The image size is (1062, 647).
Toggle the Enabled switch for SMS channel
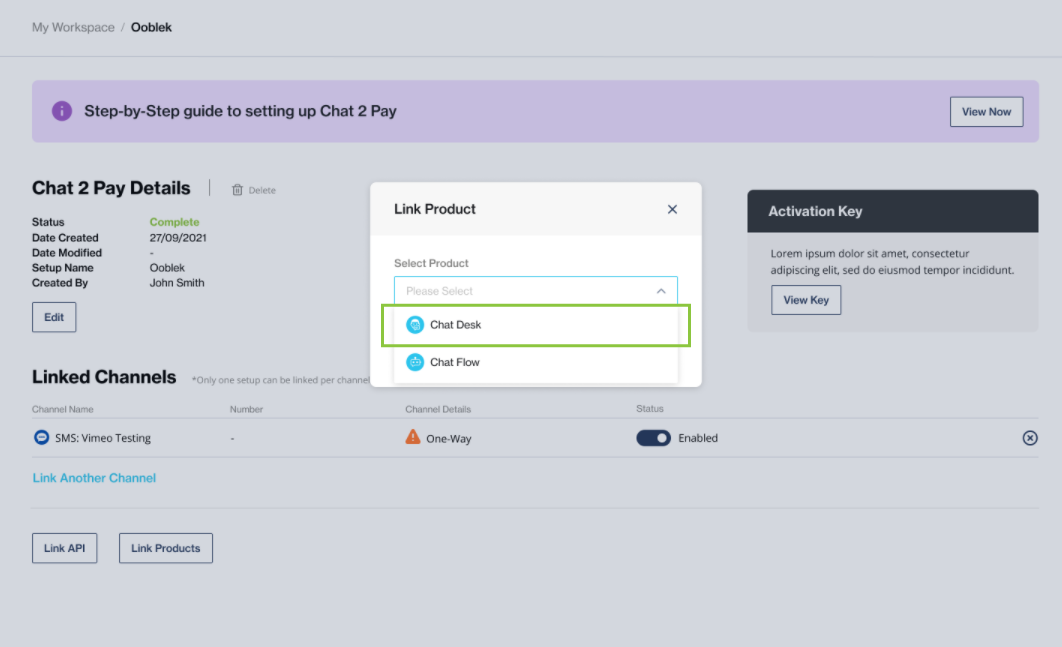point(653,438)
